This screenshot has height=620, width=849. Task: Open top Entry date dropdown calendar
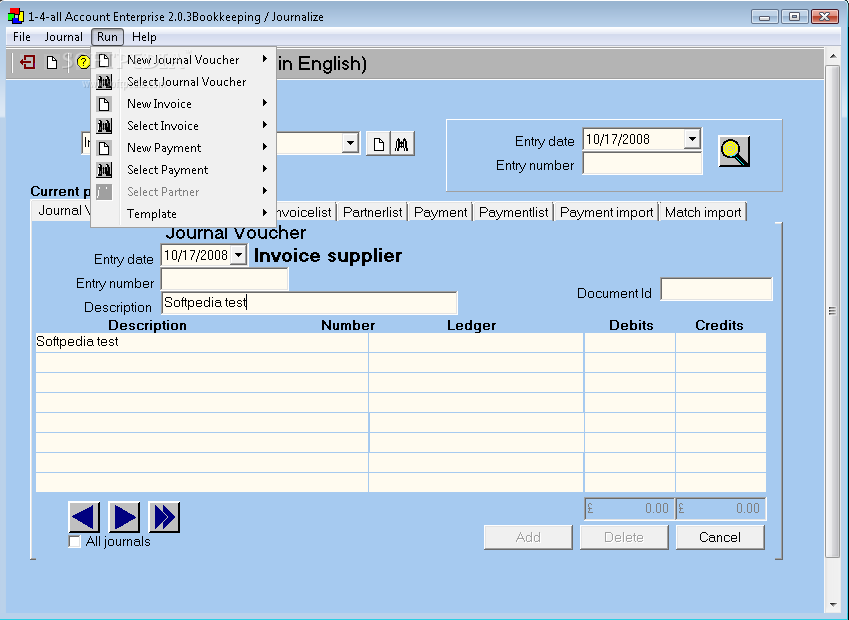pos(691,139)
